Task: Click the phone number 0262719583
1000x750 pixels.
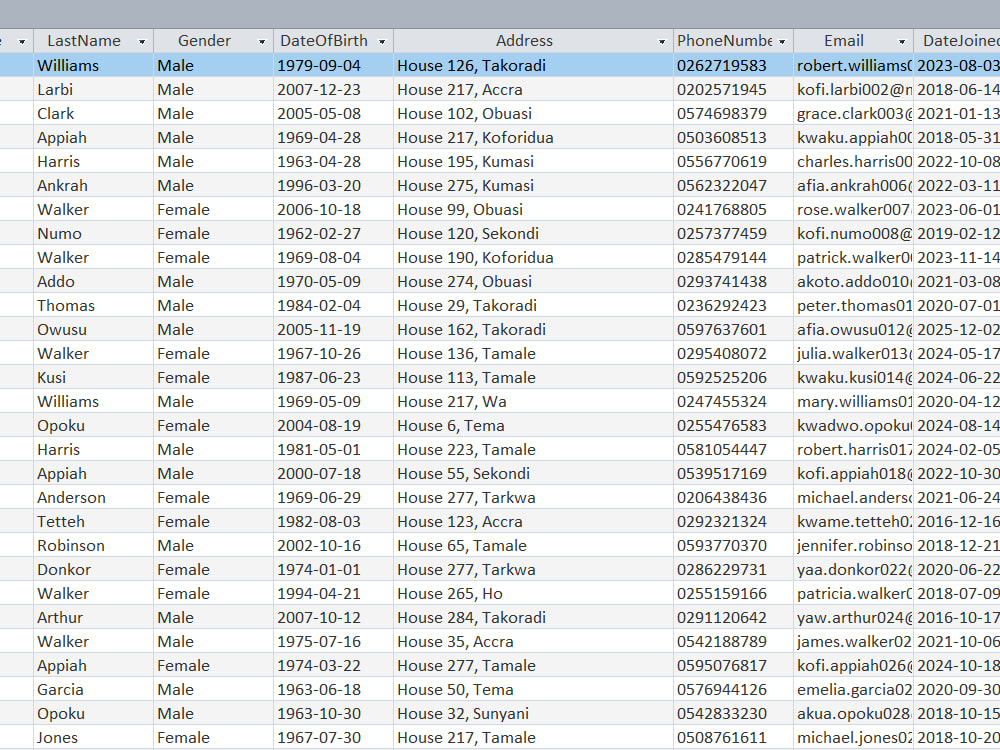Action: (733, 66)
